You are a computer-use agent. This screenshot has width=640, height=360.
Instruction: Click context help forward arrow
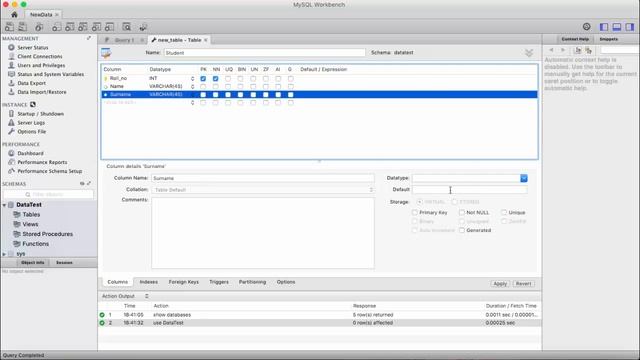(x=563, y=50)
